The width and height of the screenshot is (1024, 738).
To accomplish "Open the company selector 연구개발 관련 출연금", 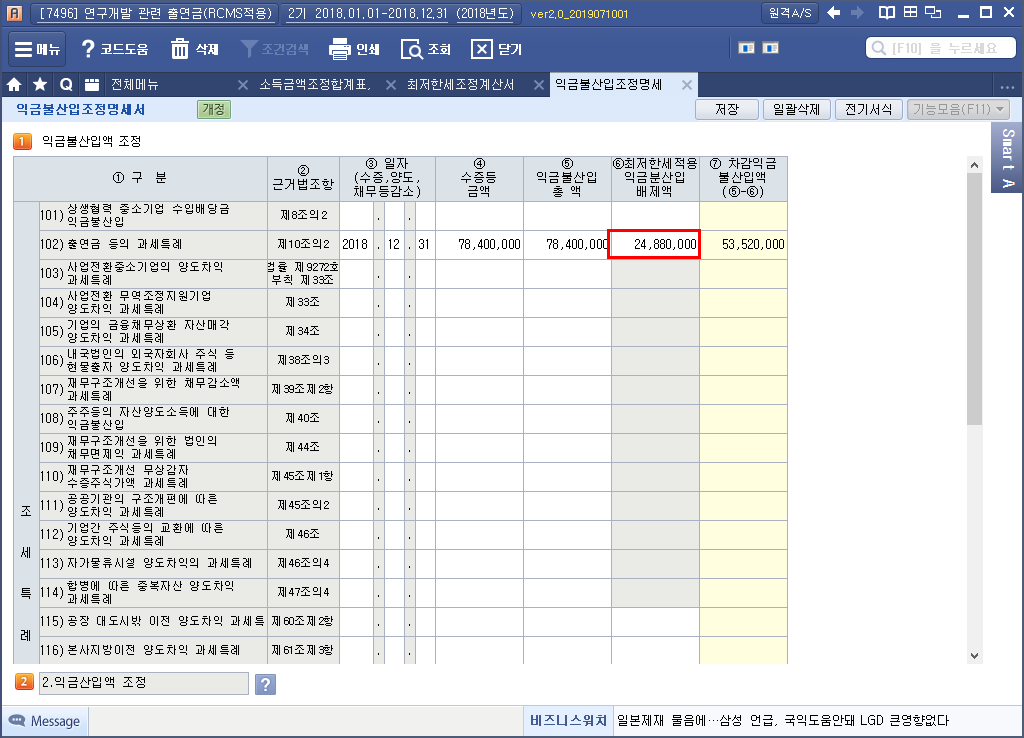I will (x=153, y=13).
